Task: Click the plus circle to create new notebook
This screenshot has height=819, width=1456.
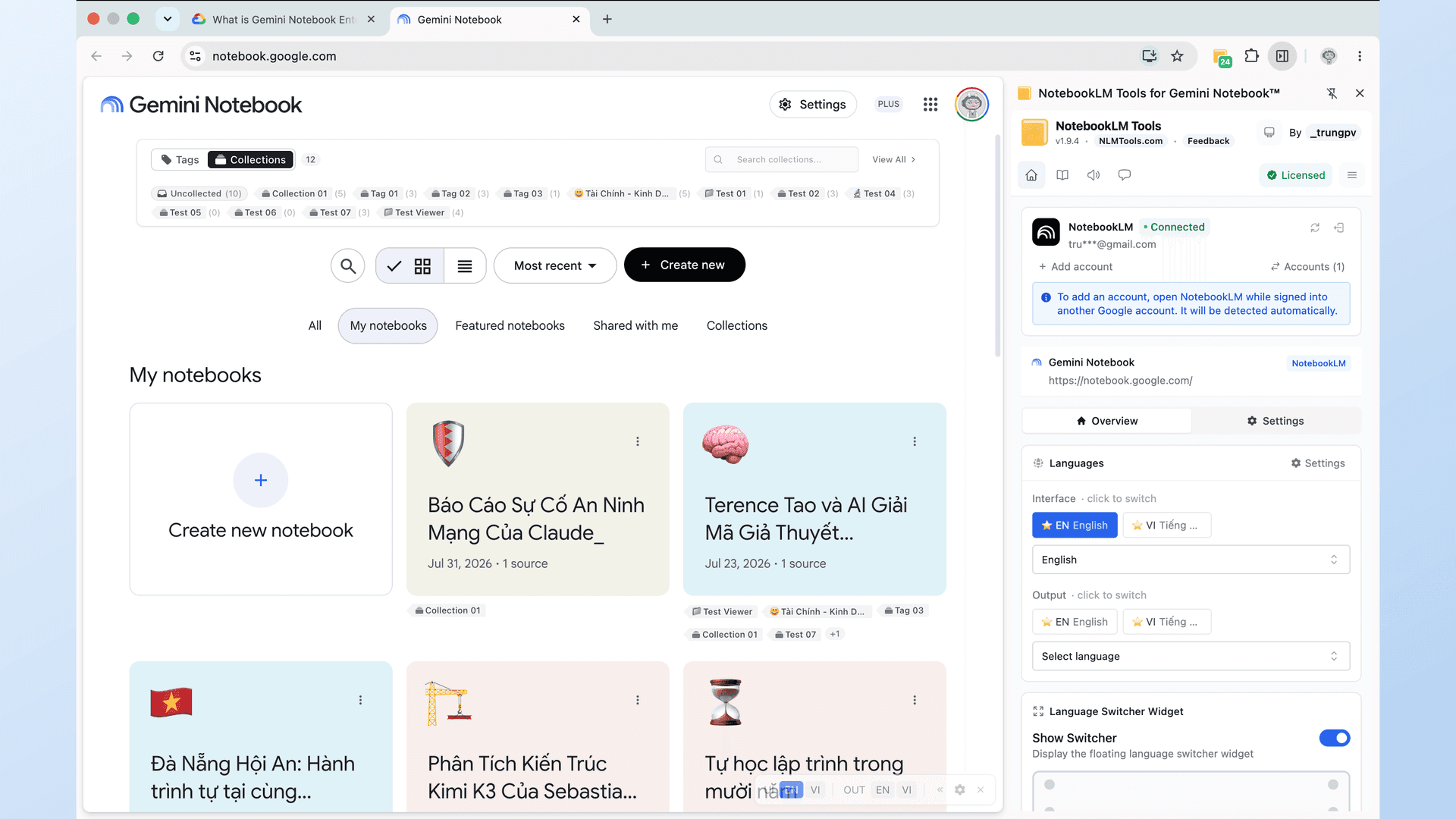Action: pyautogui.click(x=261, y=480)
